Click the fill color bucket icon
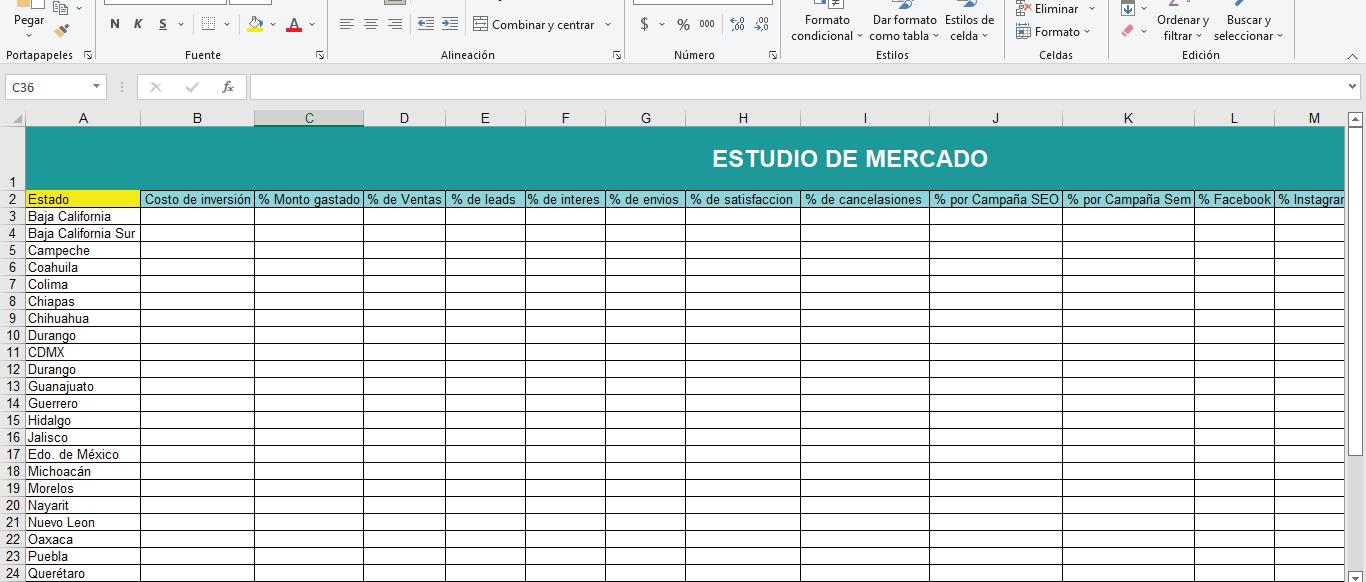This screenshot has width=1366, height=582. point(256,24)
